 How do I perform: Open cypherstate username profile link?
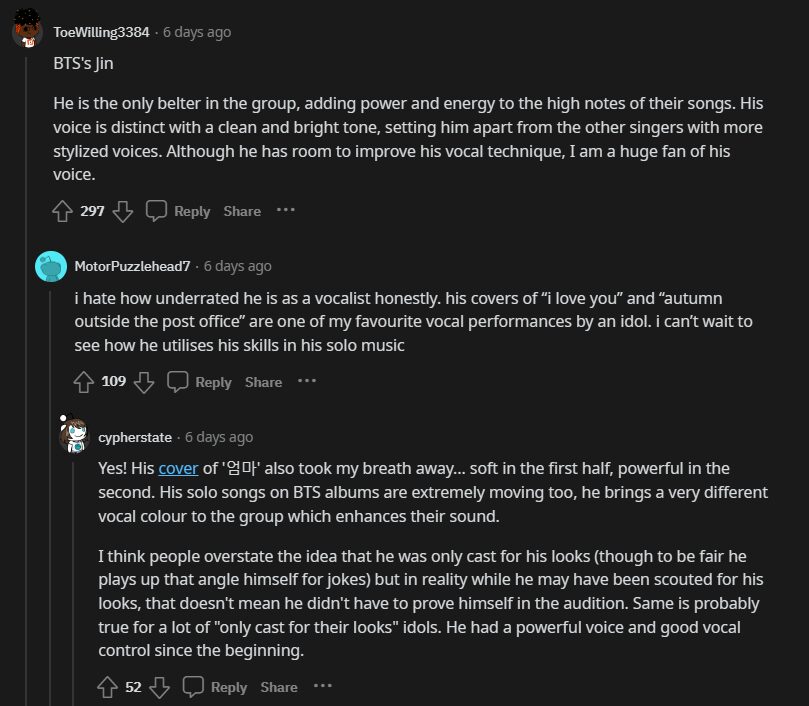pos(136,437)
